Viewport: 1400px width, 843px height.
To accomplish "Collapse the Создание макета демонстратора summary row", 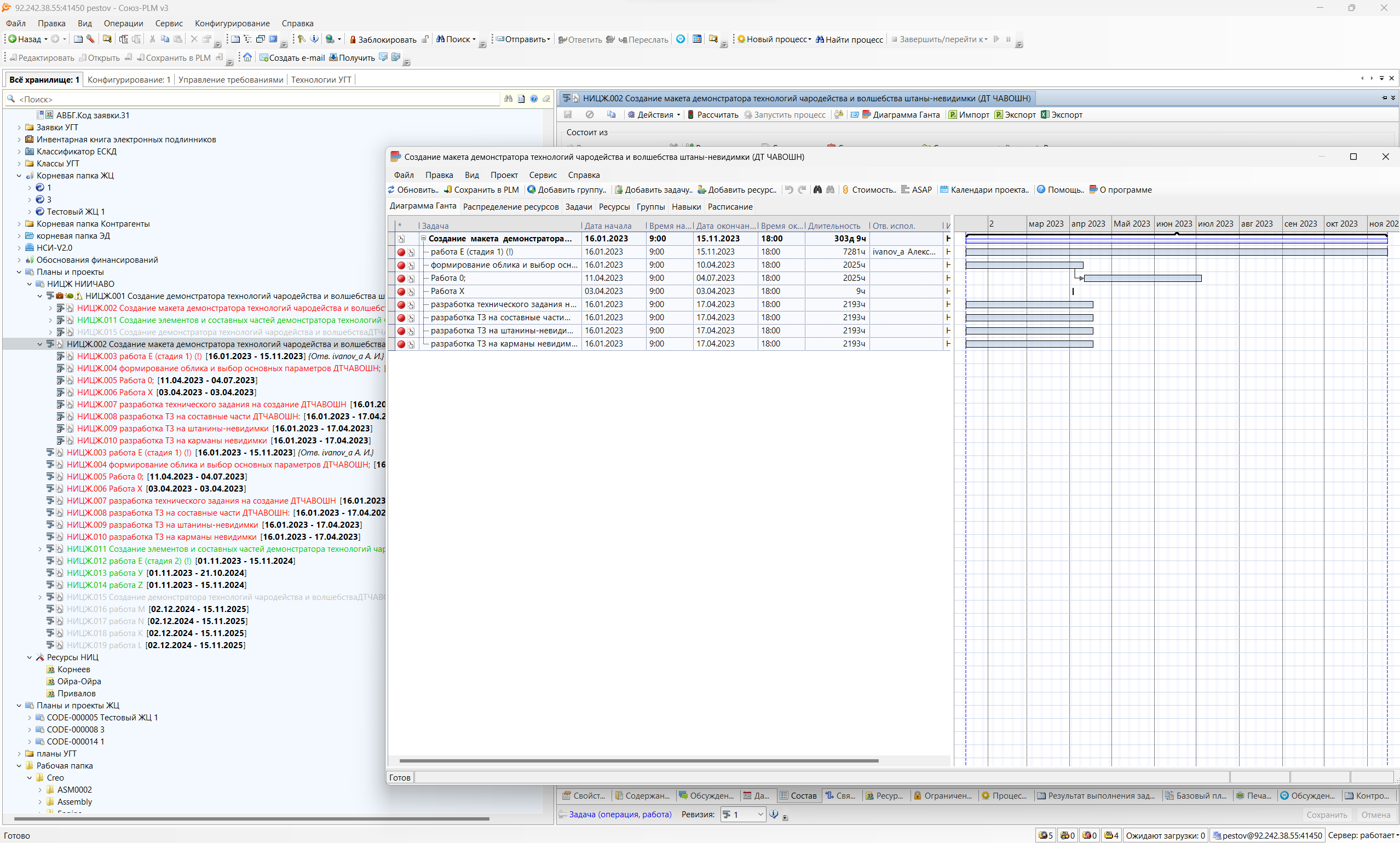I will pyautogui.click(x=423, y=239).
